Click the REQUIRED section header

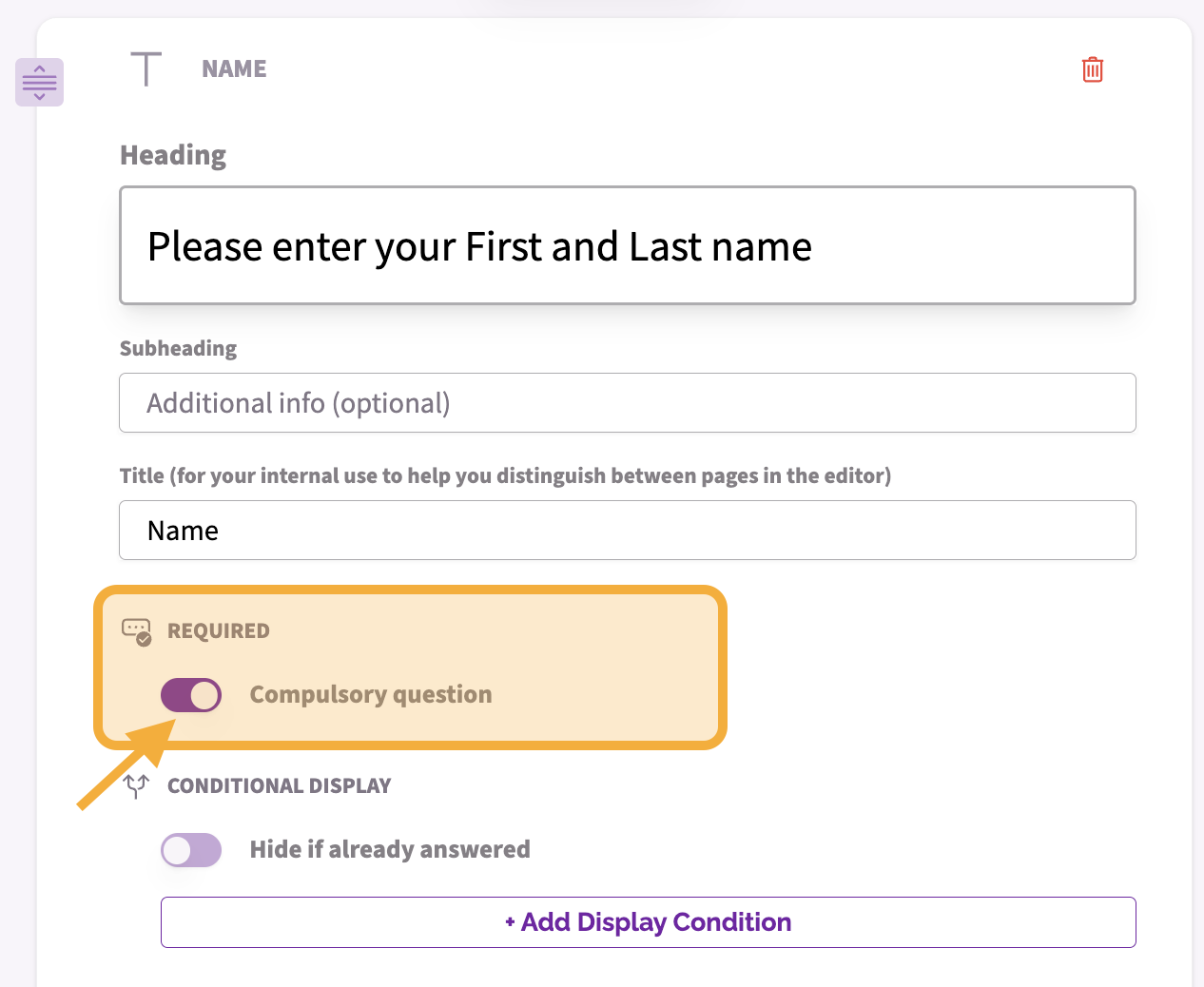pyautogui.click(x=219, y=631)
